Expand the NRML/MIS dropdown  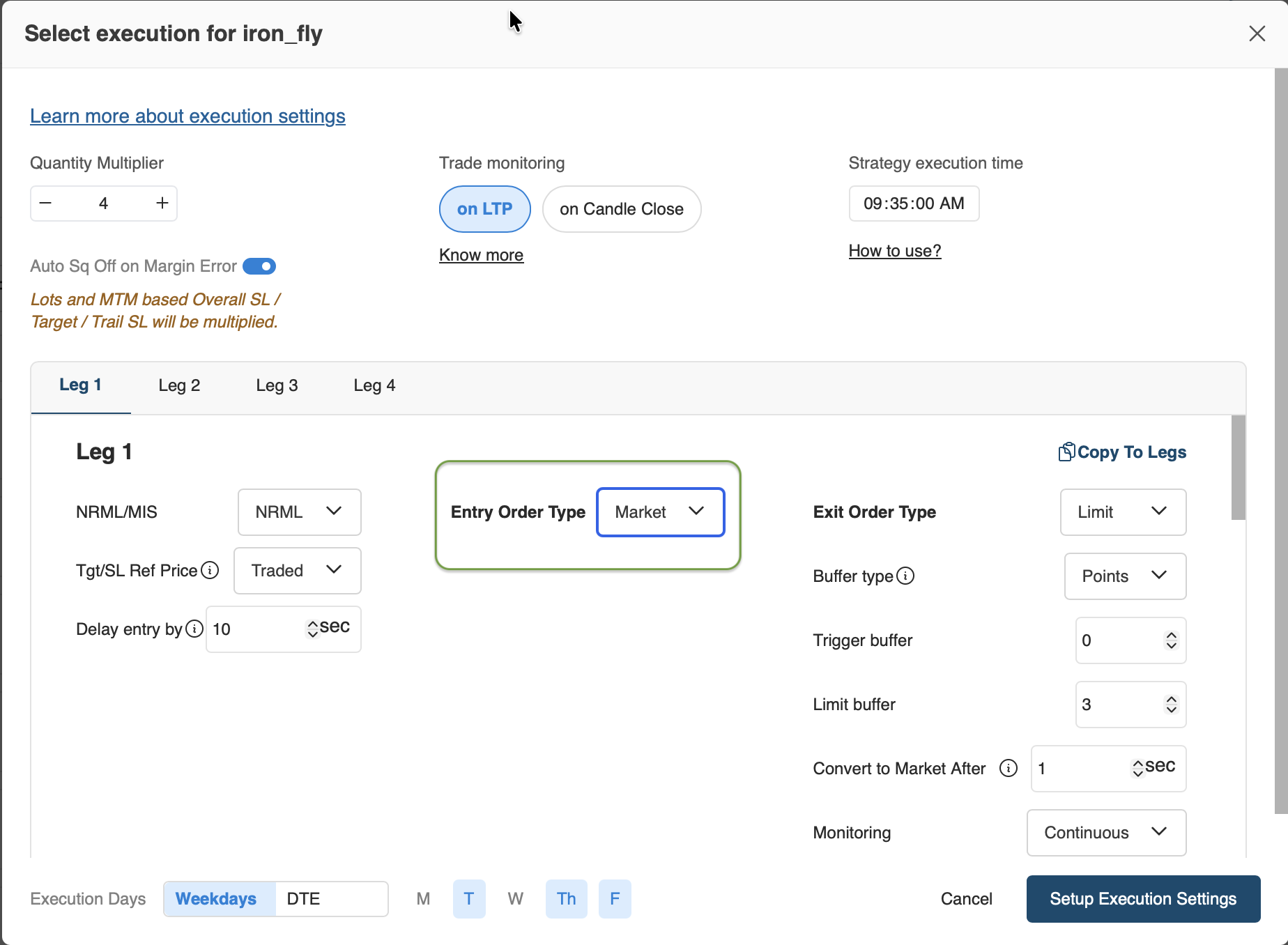pyautogui.click(x=299, y=512)
